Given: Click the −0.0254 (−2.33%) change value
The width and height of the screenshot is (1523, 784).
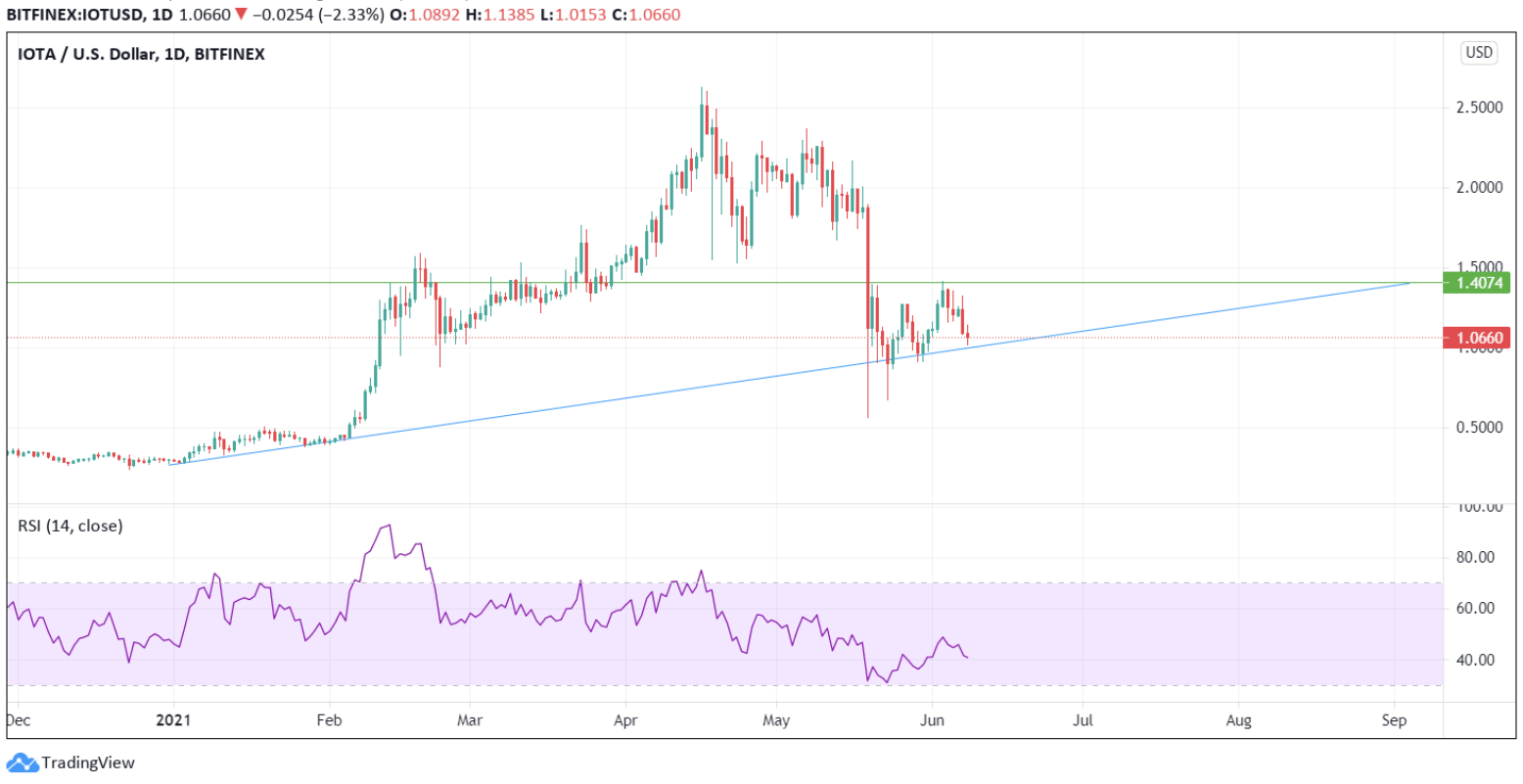Looking at the screenshot, I should tap(316, 15).
